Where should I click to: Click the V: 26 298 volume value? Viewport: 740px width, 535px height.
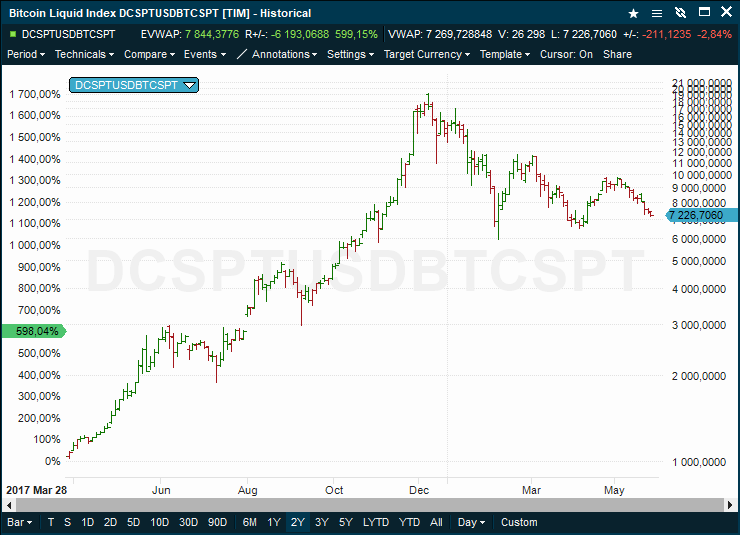point(521,34)
